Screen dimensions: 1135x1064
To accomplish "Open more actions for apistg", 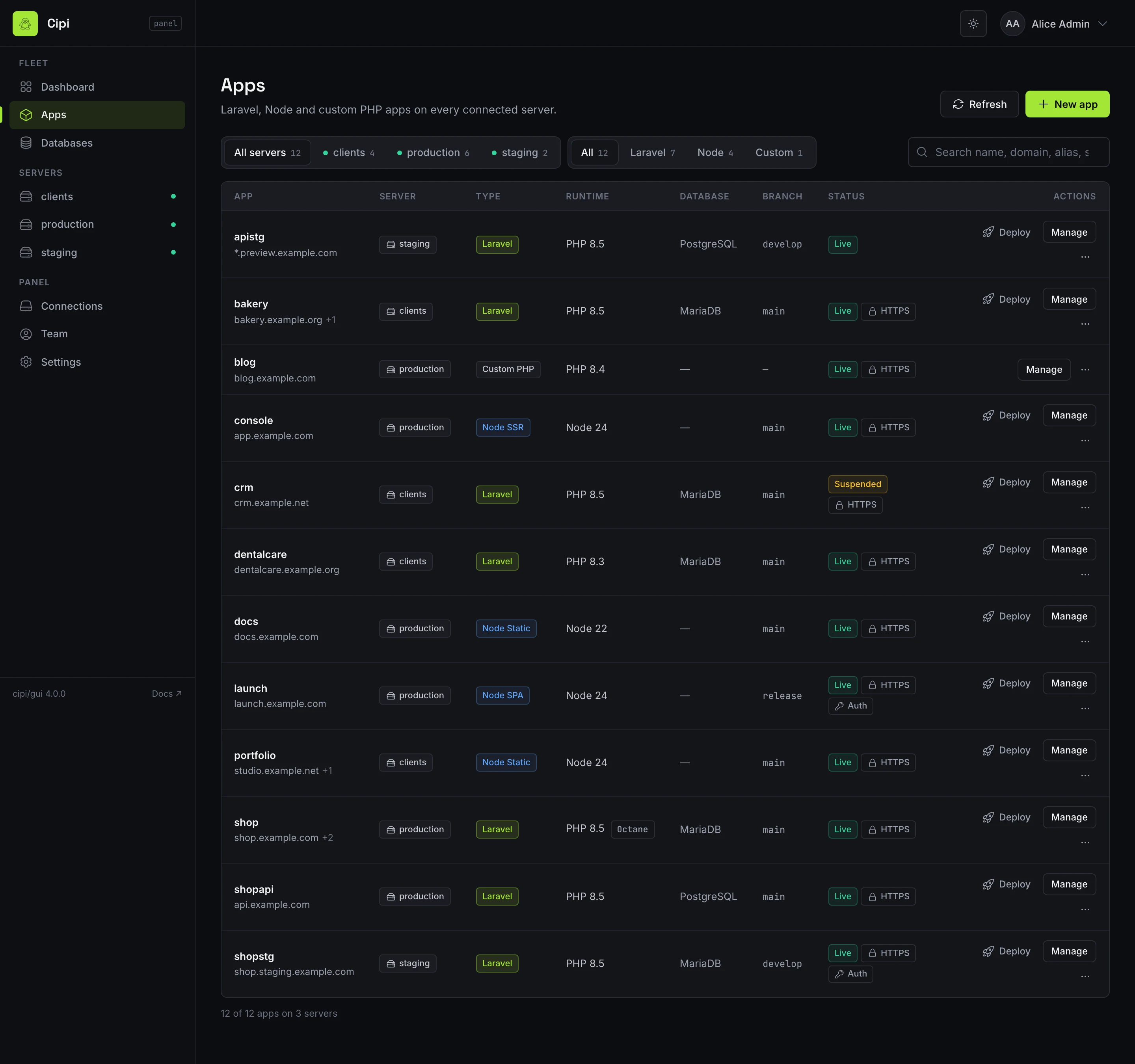I will [x=1085, y=257].
